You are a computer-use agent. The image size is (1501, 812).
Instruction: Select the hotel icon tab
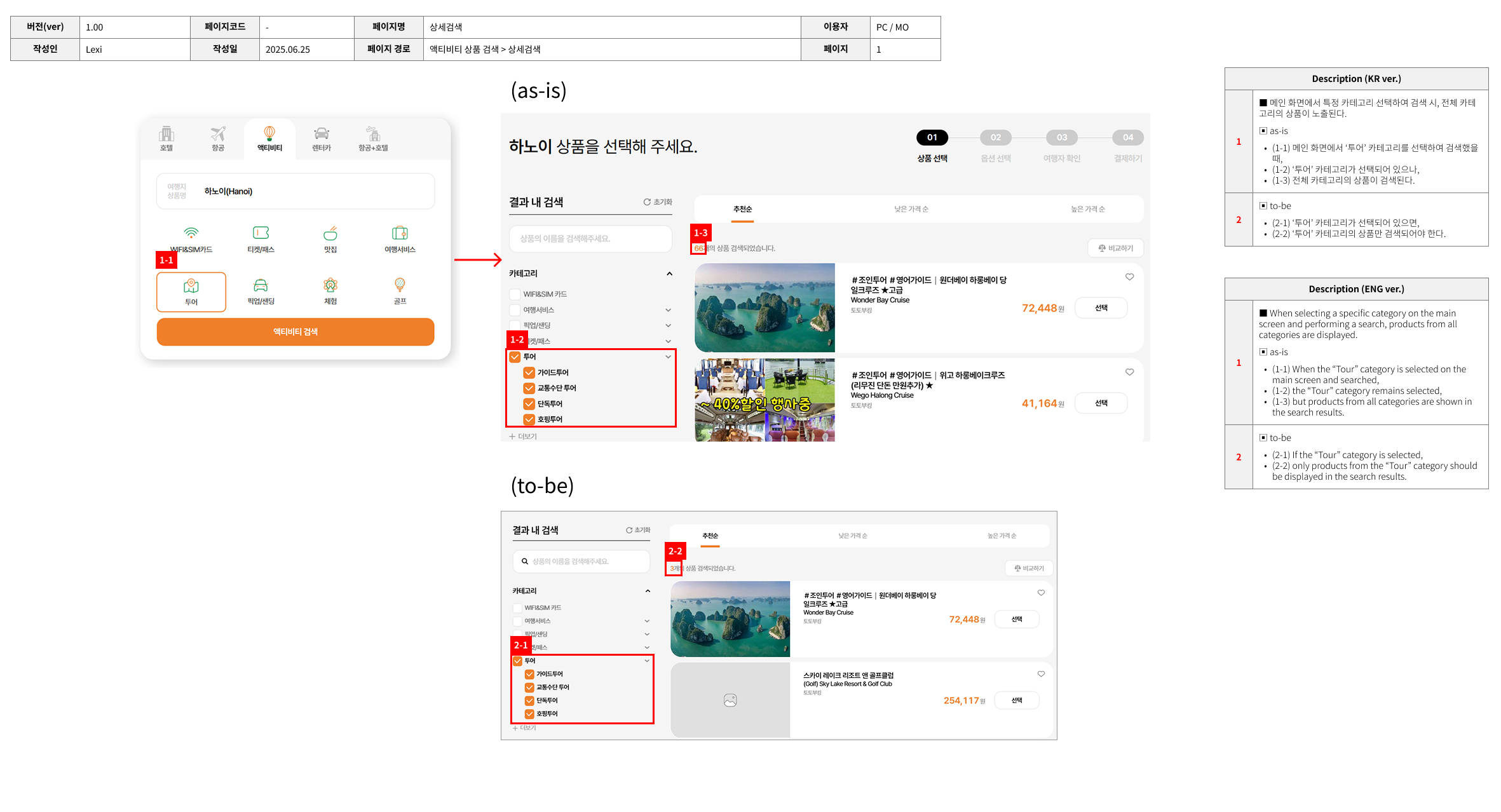[166, 134]
